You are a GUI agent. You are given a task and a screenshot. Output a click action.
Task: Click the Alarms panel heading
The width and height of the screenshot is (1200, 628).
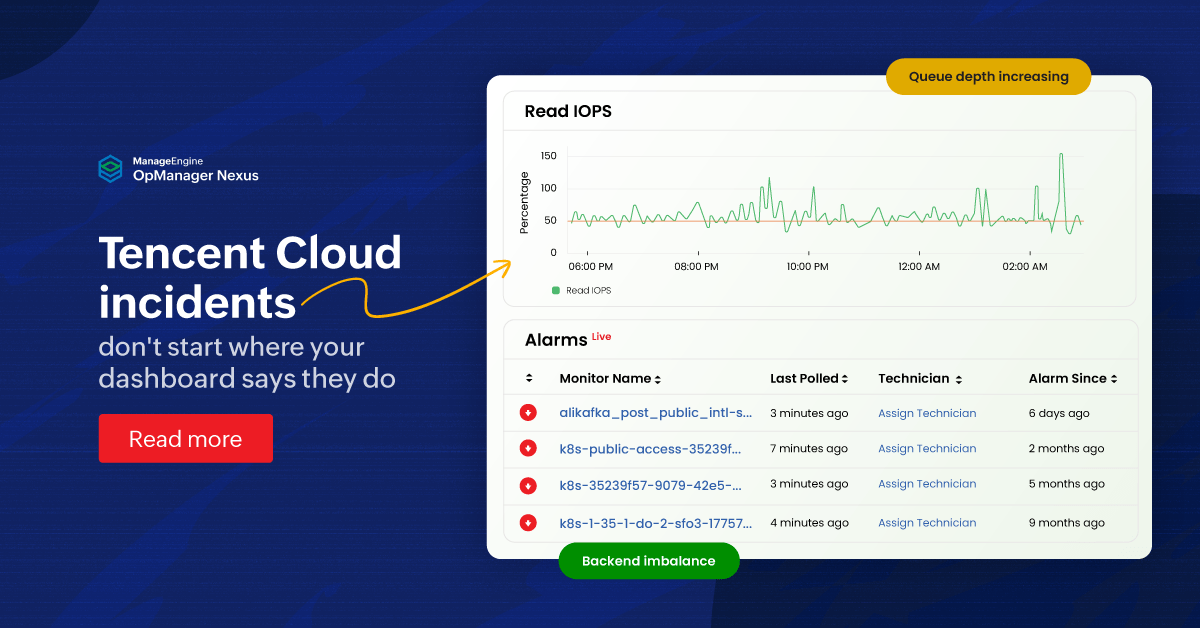(x=556, y=340)
